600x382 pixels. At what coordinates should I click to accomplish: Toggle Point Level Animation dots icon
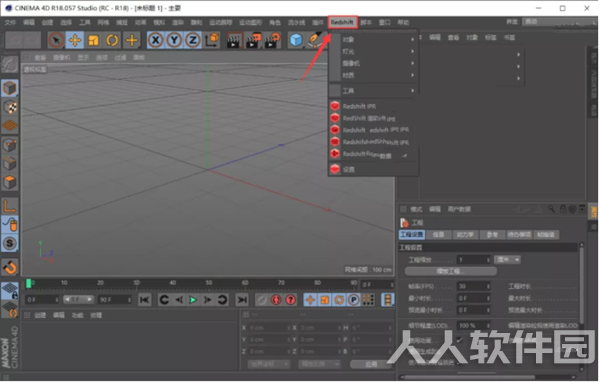pos(368,300)
